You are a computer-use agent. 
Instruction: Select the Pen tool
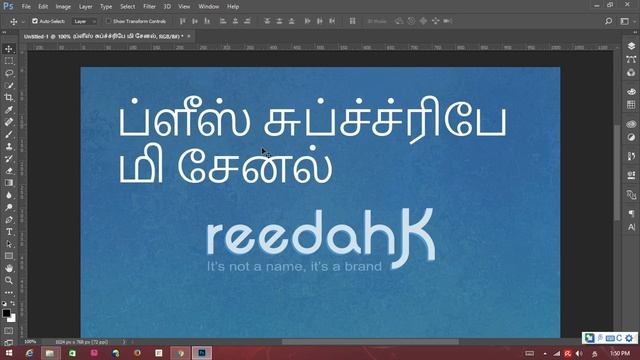click(x=9, y=220)
